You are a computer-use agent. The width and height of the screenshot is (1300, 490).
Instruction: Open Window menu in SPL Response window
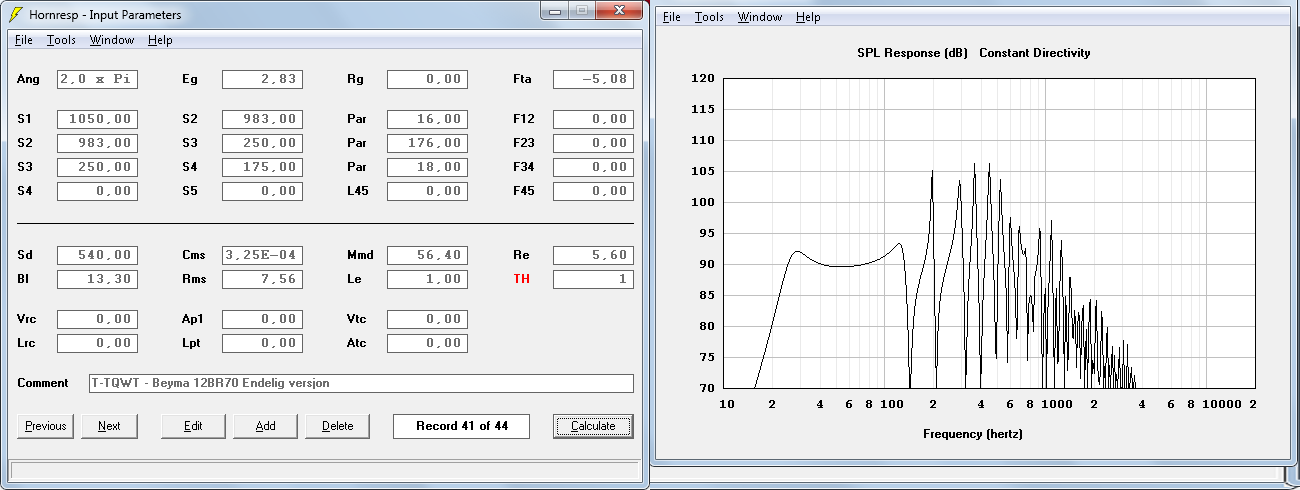760,17
